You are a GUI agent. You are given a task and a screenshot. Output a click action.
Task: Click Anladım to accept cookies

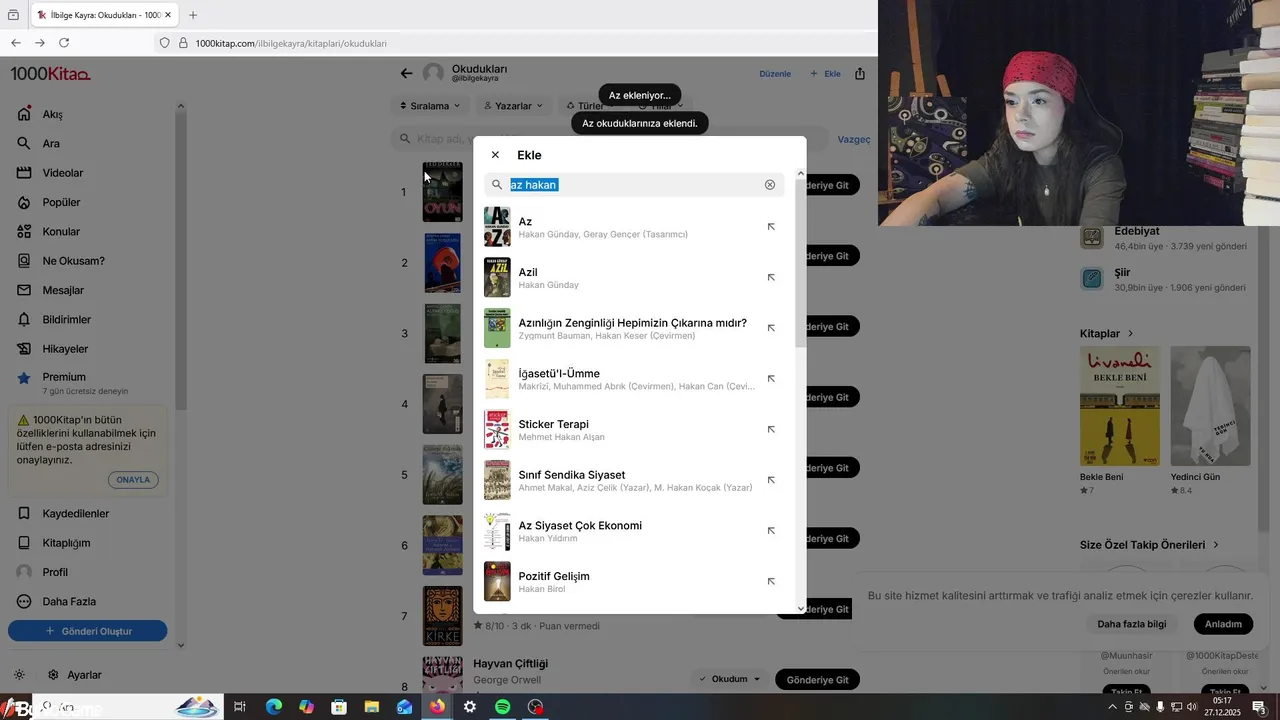[x=1223, y=624]
